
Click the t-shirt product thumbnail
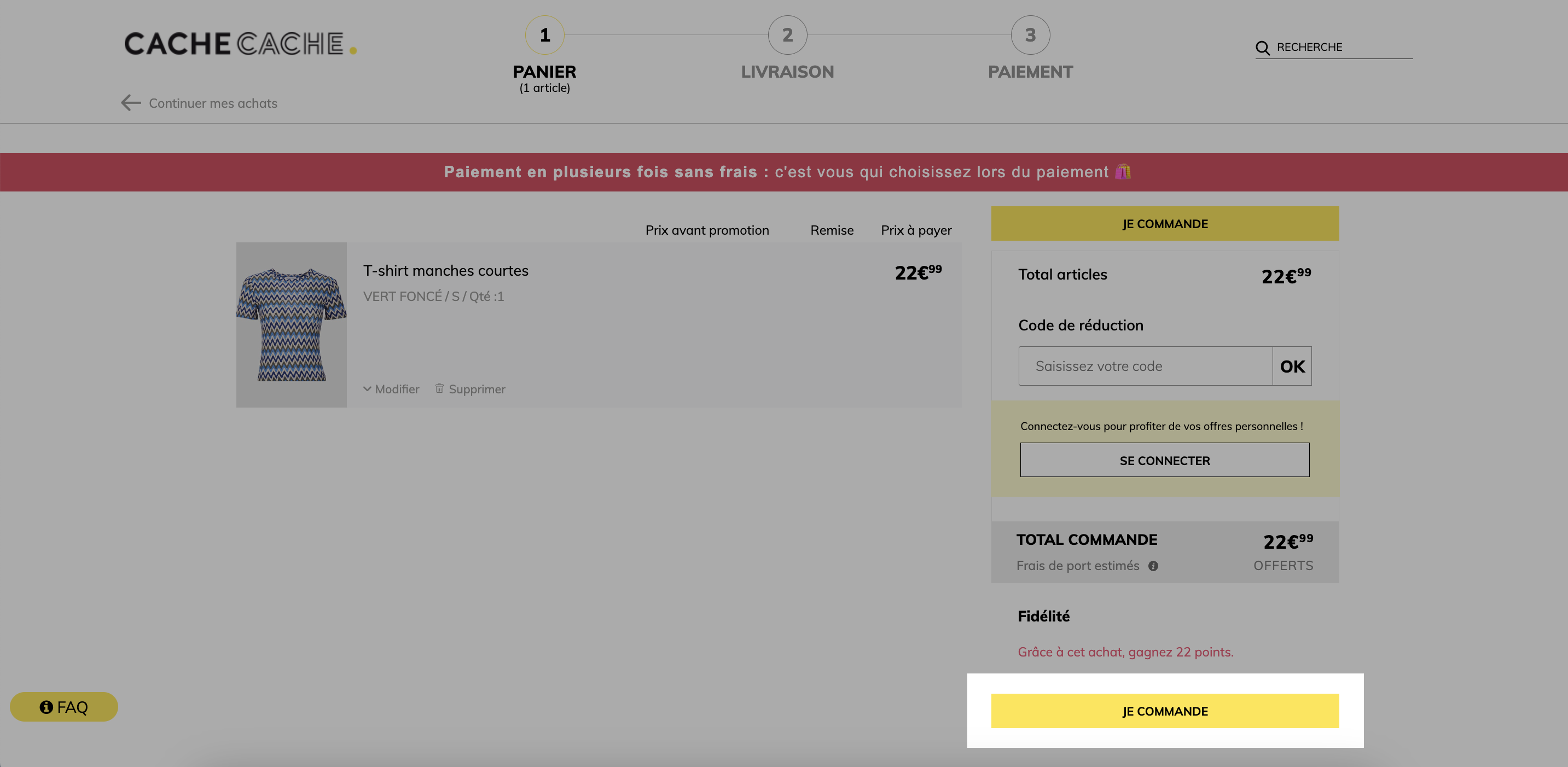(291, 326)
